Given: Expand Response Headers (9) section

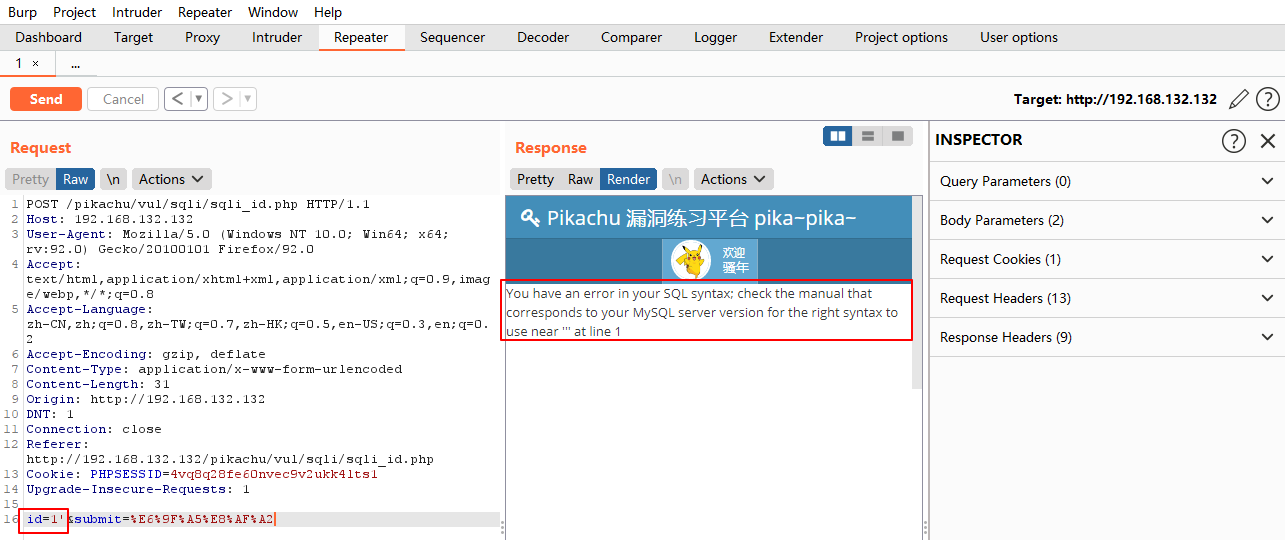Looking at the screenshot, I should tap(1107, 337).
